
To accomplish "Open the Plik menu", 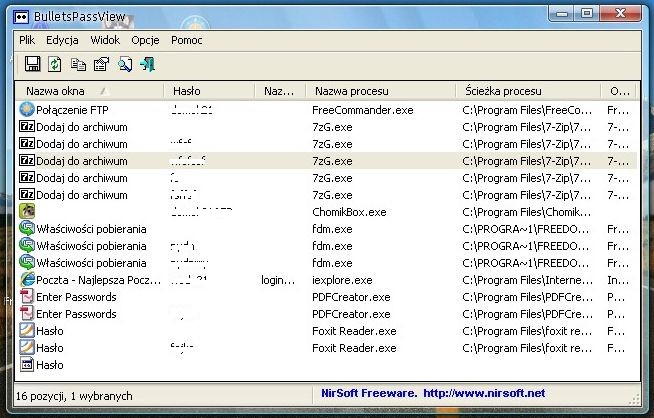I will [27, 40].
